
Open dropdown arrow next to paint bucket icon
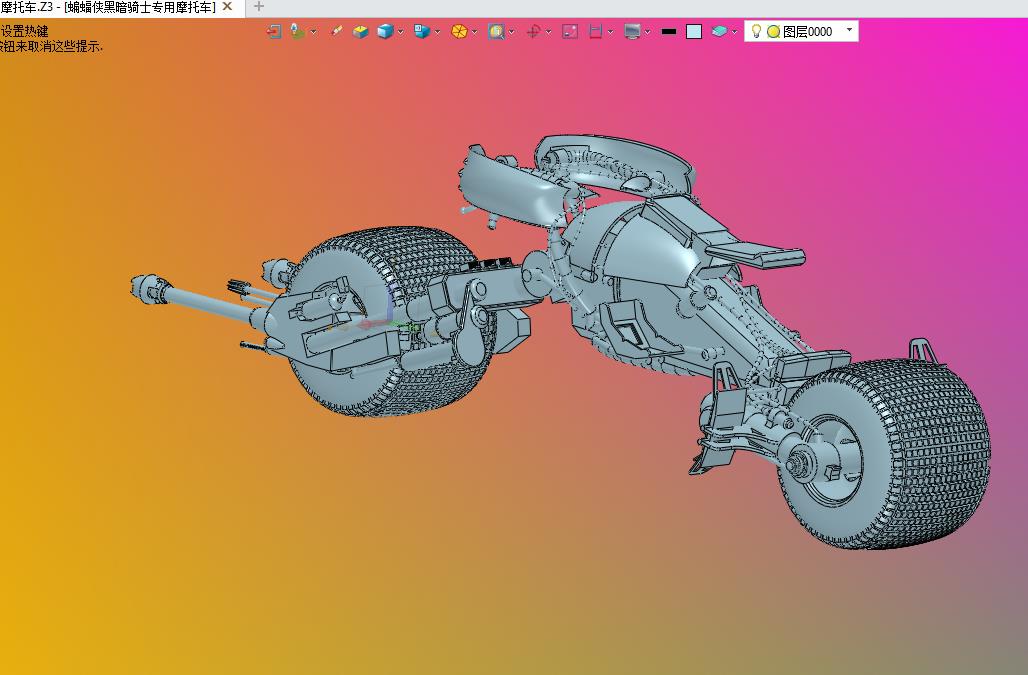pos(313,31)
